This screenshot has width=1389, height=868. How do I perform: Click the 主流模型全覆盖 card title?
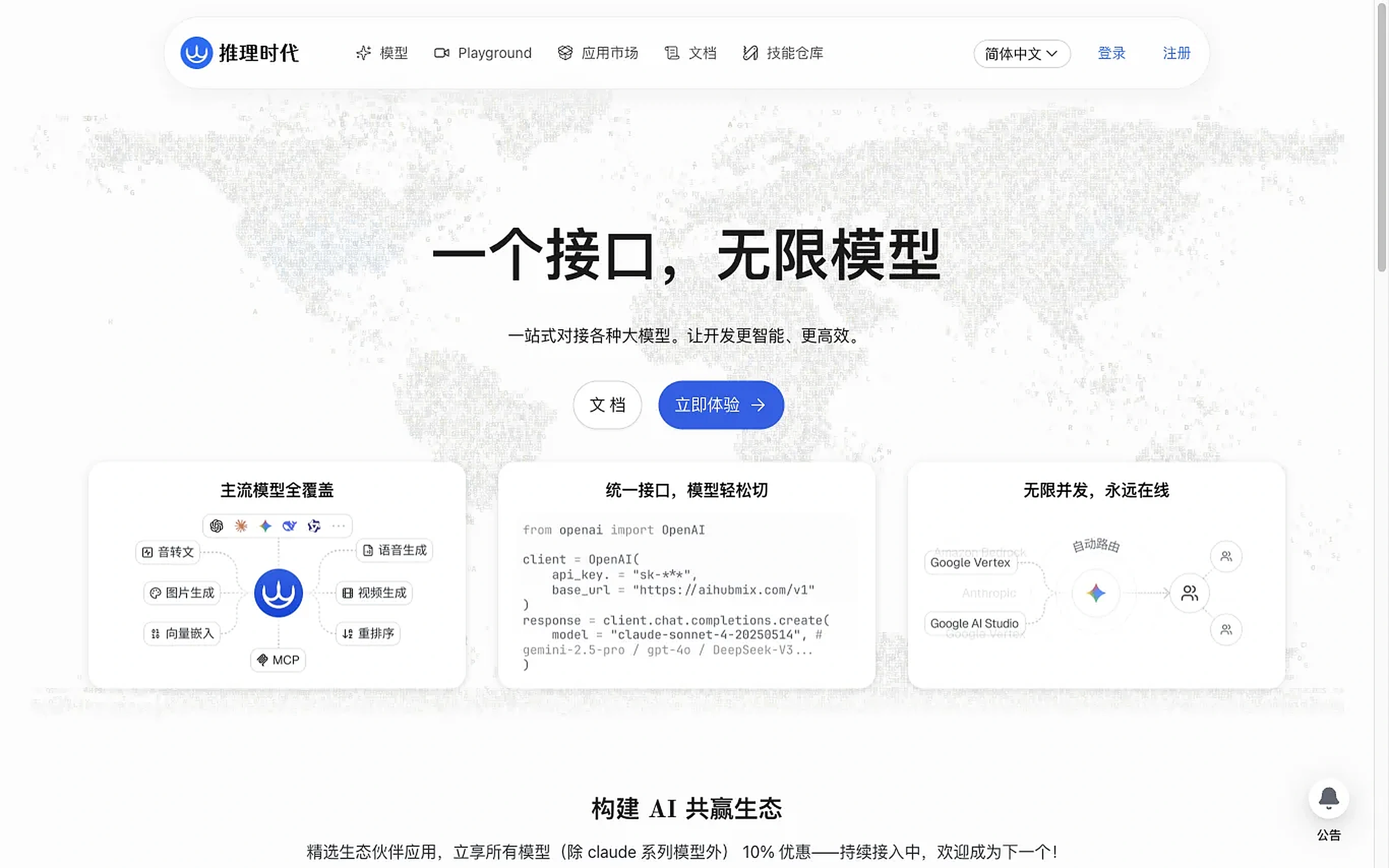(277, 490)
